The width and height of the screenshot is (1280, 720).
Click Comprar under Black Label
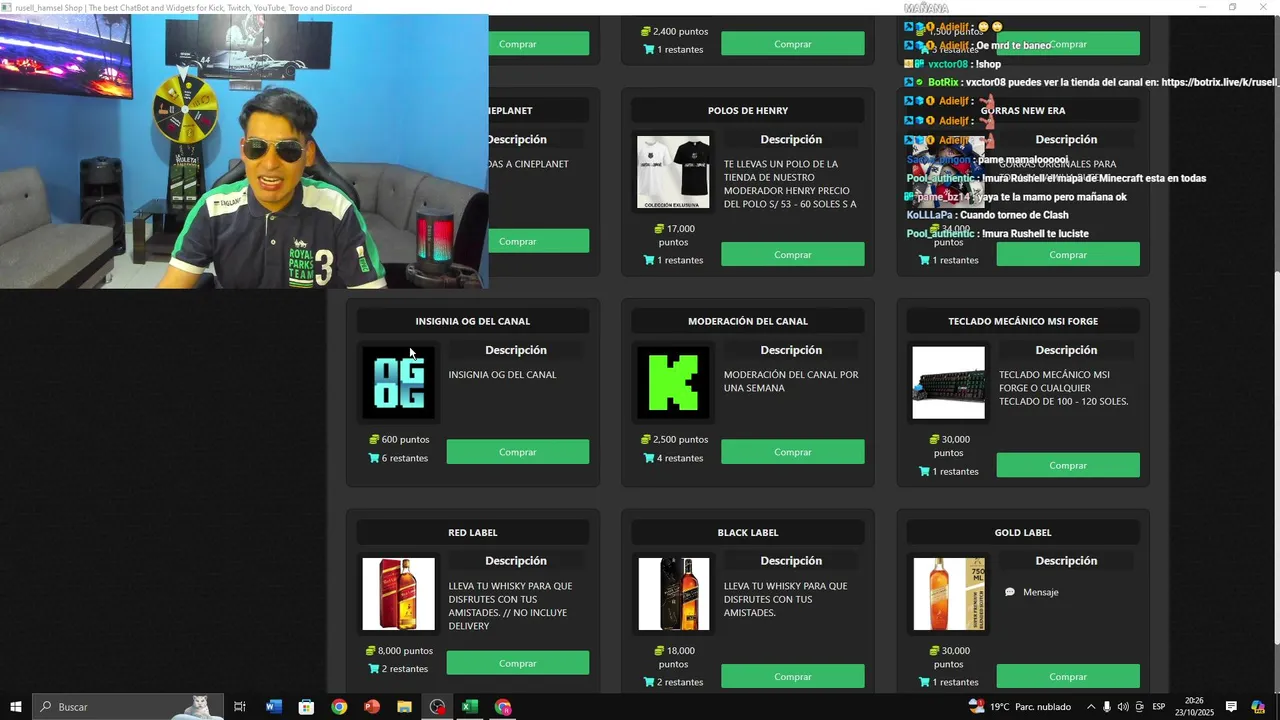tap(793, 677)
